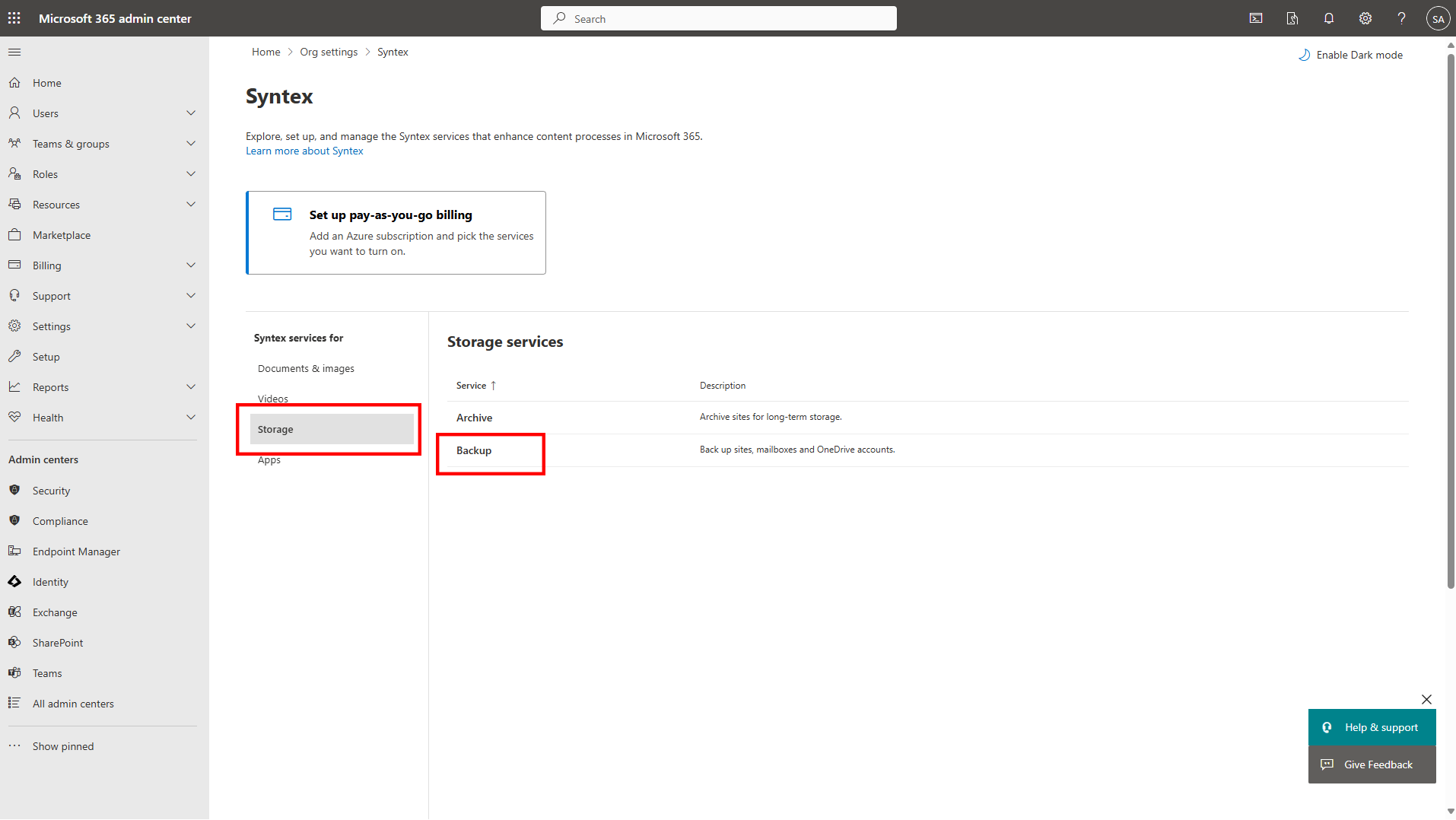
Task: Expand the Users section in sidebar
Action: [191, 113]
